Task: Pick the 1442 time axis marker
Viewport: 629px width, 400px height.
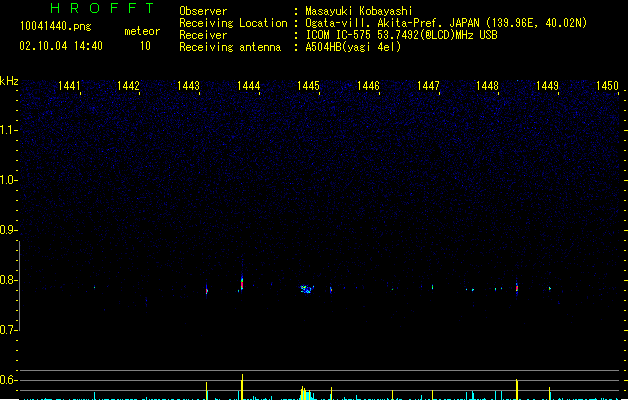Action: 128,86
